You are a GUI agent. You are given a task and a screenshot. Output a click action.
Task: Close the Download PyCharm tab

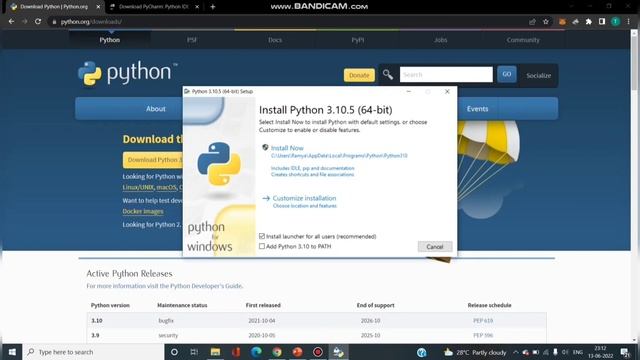(x=197, y=7)
